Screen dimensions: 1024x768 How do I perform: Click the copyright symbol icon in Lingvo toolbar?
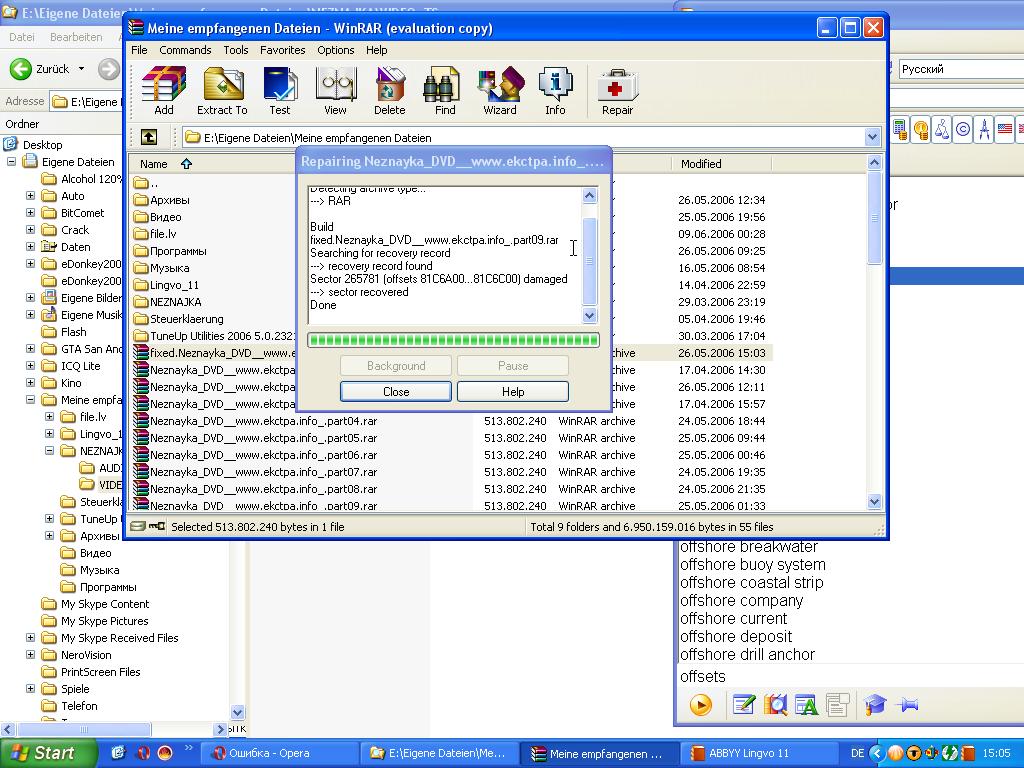coord(963,129)
